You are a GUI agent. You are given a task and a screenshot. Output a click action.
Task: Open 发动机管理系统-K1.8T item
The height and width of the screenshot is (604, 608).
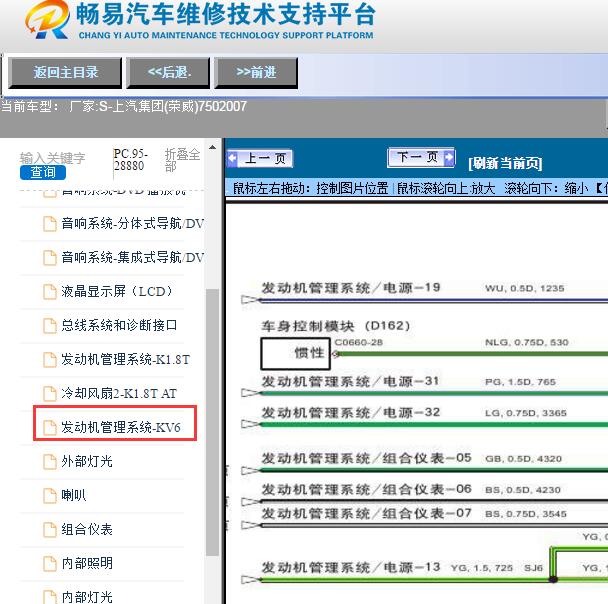click(x=126, y=359)
